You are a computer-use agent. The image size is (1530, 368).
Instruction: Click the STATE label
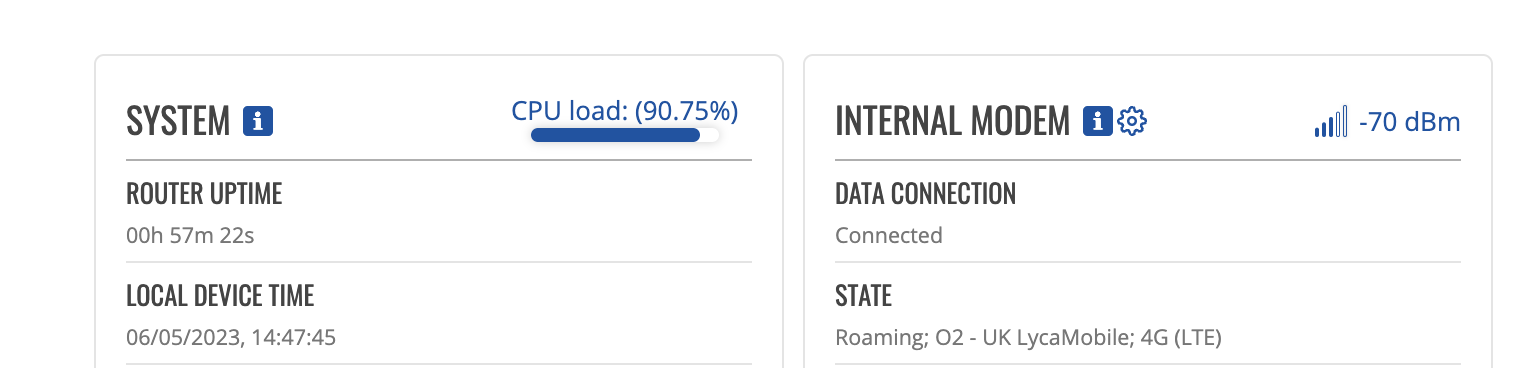pos(863,296)
